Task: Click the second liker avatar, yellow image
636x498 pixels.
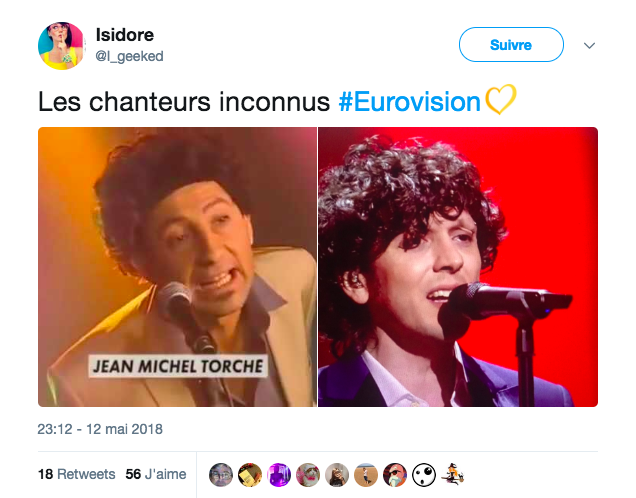Action: (x=250, y=475)
